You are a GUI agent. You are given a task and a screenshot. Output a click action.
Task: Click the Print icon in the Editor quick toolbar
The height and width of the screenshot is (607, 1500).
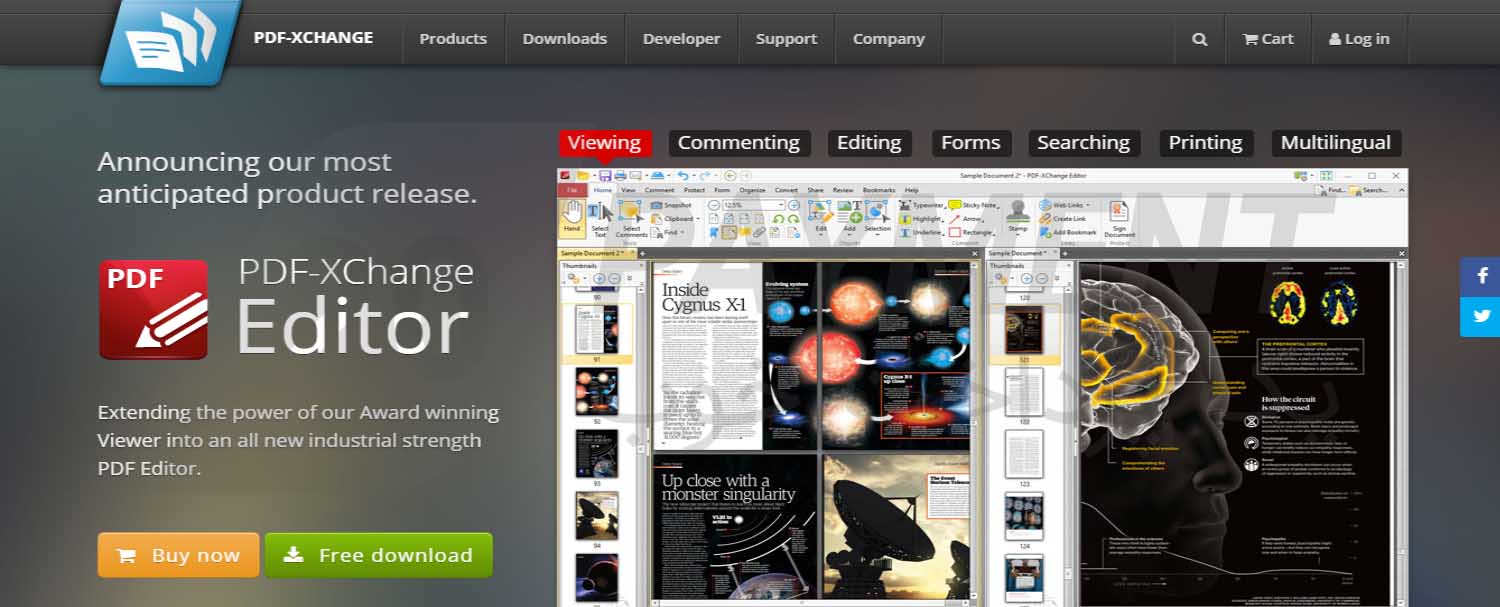pos(620,176)
